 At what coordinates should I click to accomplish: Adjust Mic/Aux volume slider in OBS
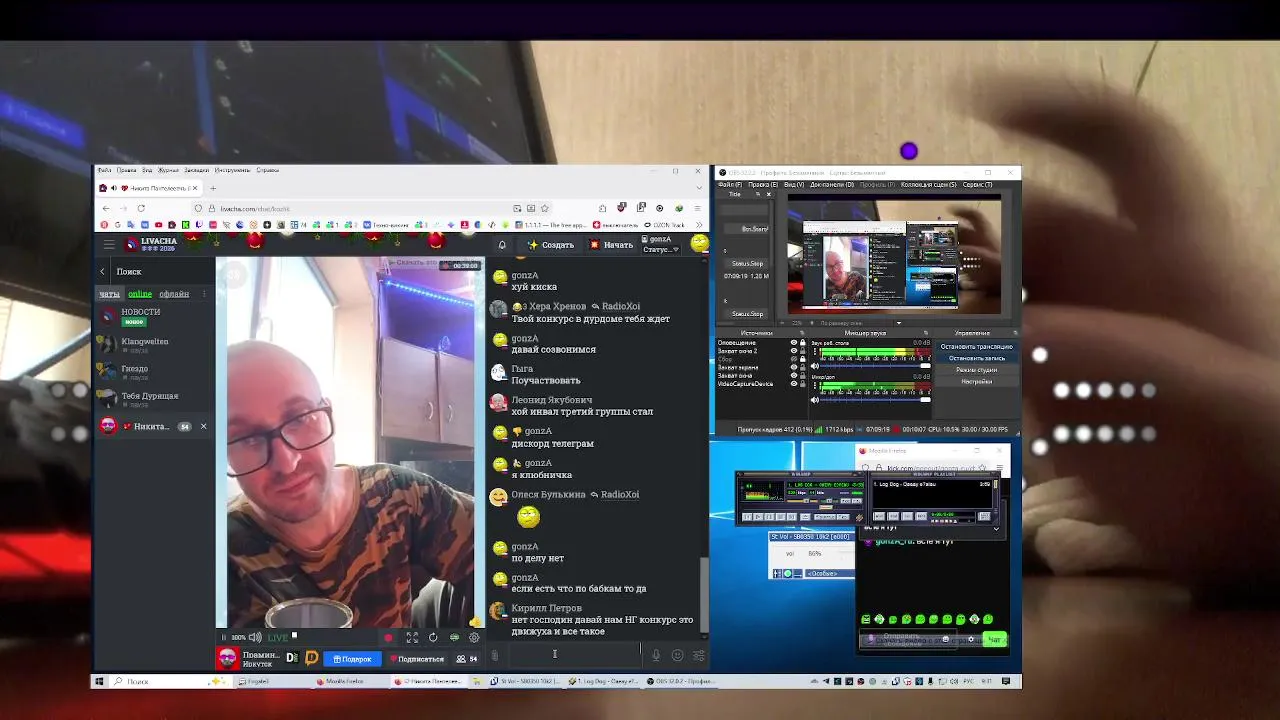click(x=875, y=400)
